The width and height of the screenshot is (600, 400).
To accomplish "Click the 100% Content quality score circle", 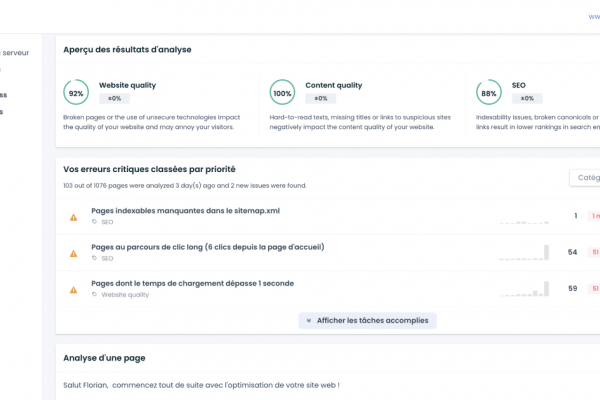I will tap(282, 92).
